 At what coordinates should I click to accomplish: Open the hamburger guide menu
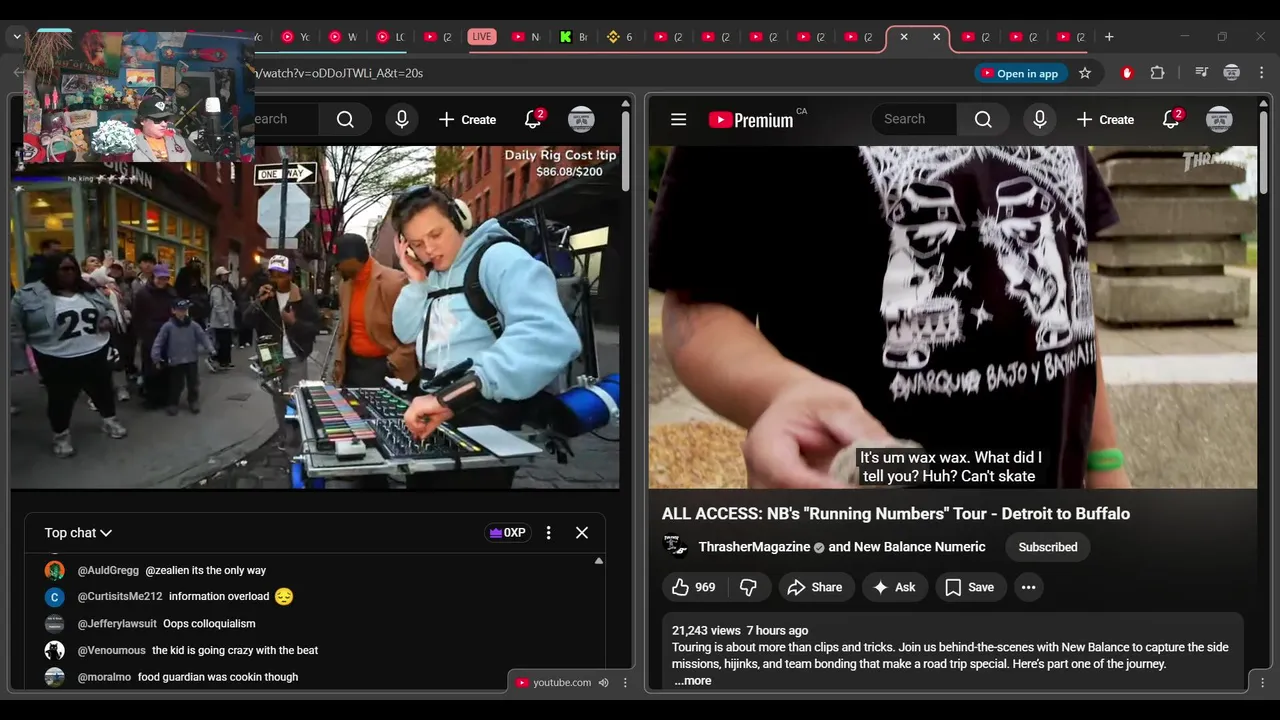point(678,120)
